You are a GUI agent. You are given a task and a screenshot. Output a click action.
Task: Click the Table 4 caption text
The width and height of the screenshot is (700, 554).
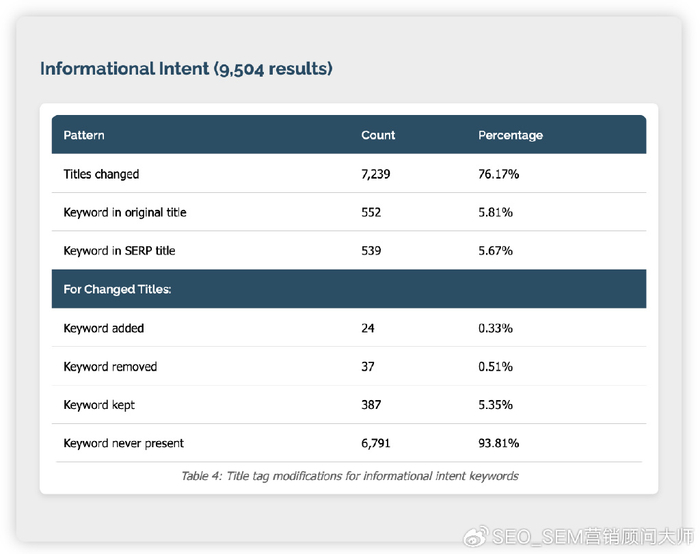(x=349, y=476)
